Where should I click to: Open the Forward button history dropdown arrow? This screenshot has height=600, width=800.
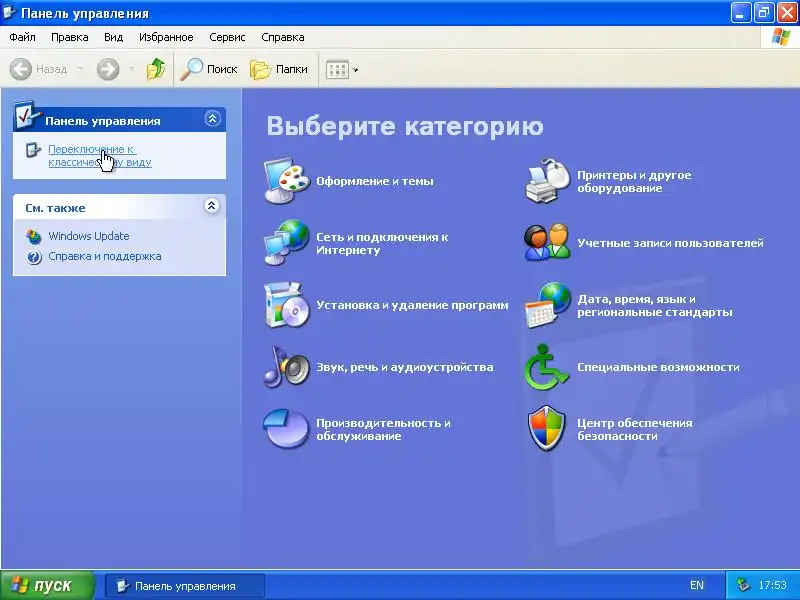point(131,69)
